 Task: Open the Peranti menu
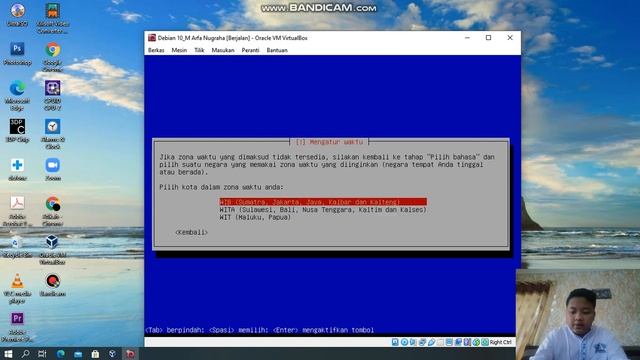[x=250, y=50]
